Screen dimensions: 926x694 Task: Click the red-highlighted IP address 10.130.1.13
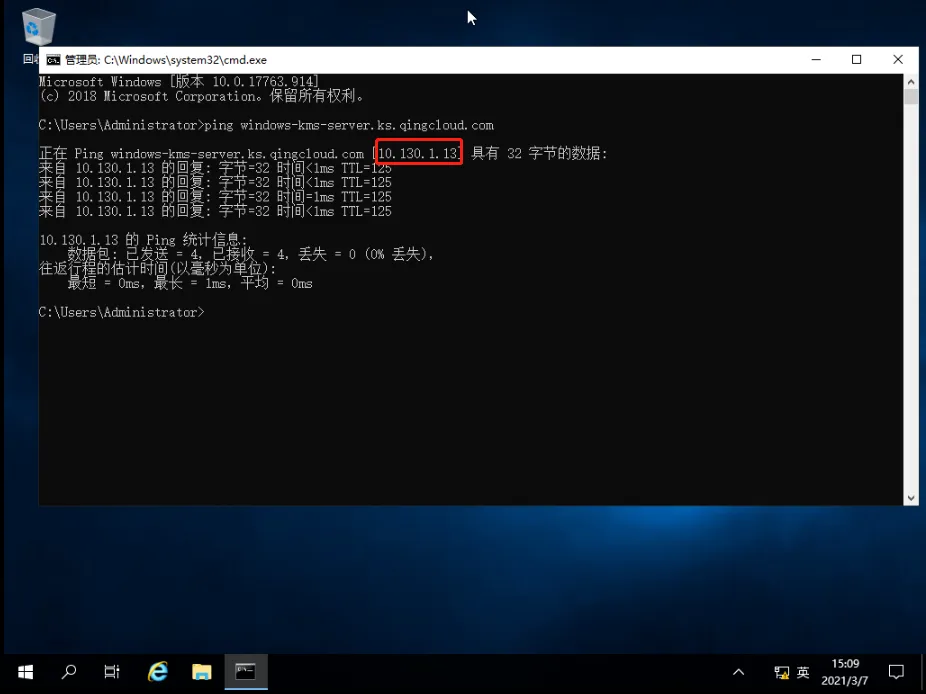coord(418,152)
